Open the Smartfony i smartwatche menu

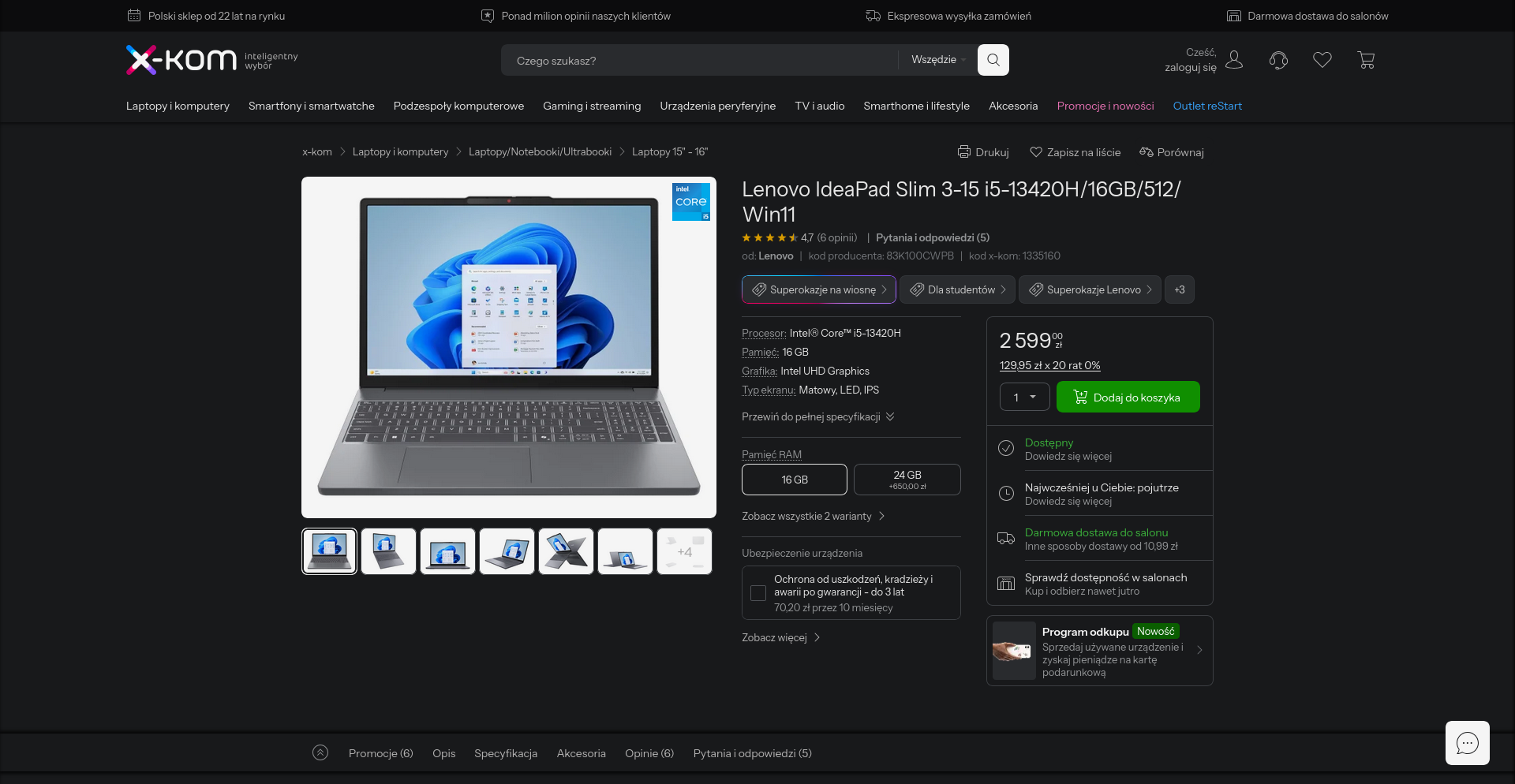click(312, 106)
